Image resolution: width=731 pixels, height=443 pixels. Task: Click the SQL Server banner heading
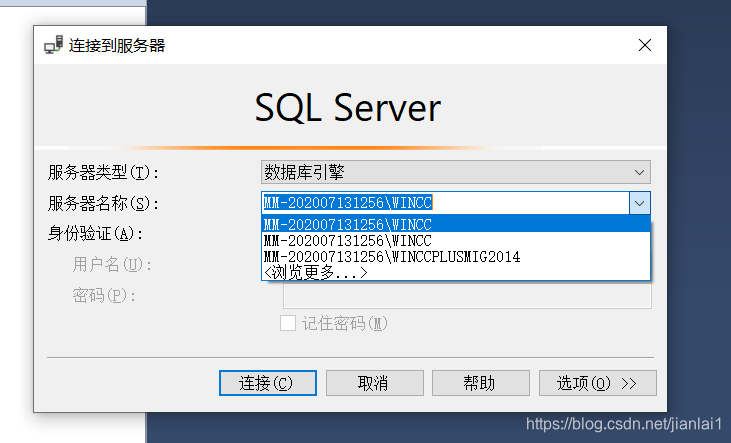(x=347, y=108)
